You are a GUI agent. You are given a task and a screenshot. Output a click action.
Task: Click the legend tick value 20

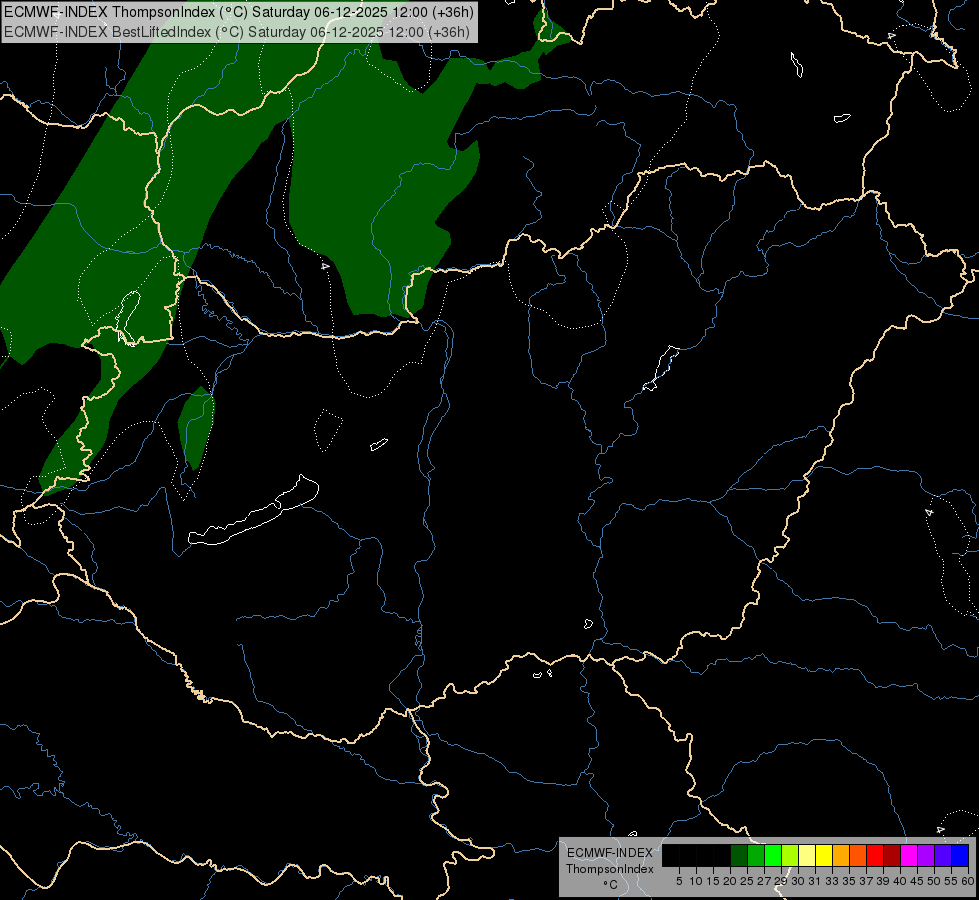click(x=730, y=881)
